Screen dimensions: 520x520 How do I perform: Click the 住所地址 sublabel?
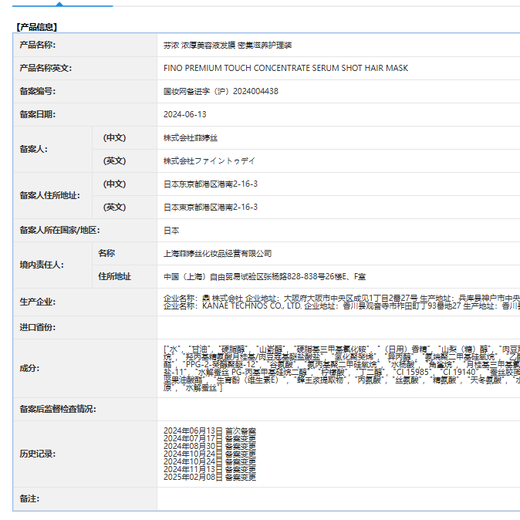(x=114, y=276)
